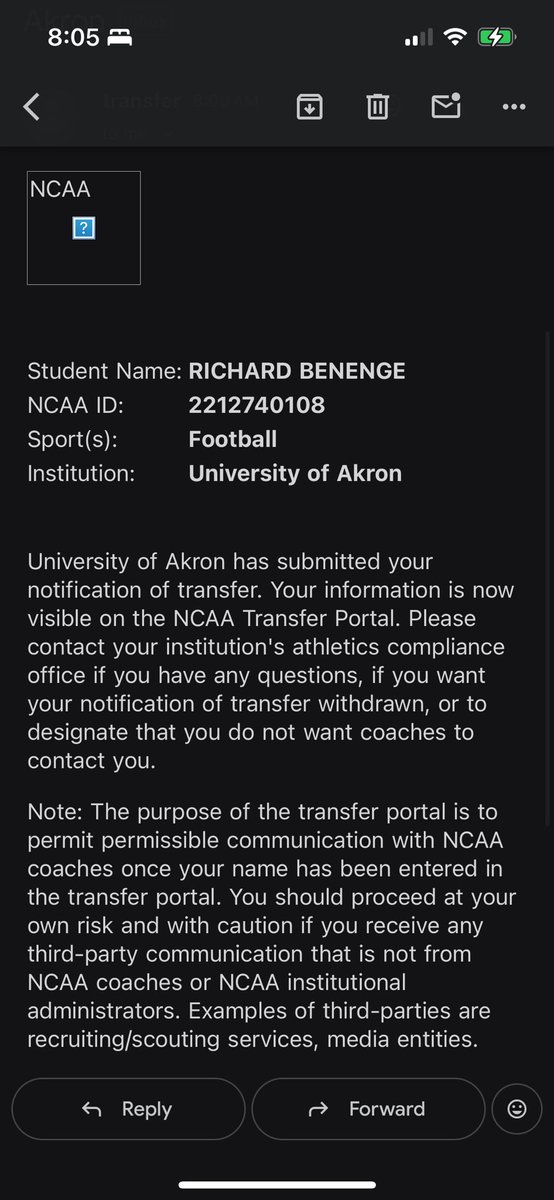Open the three-dot more options menu
Viewport: 554px width, 1200px height.
(x=514, y=106)
